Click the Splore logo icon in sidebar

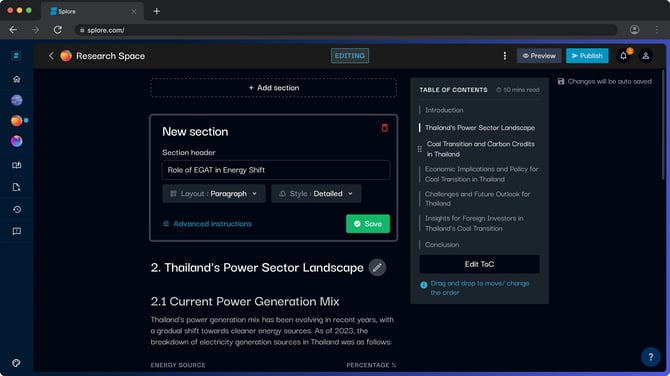(x=16, y=56)
